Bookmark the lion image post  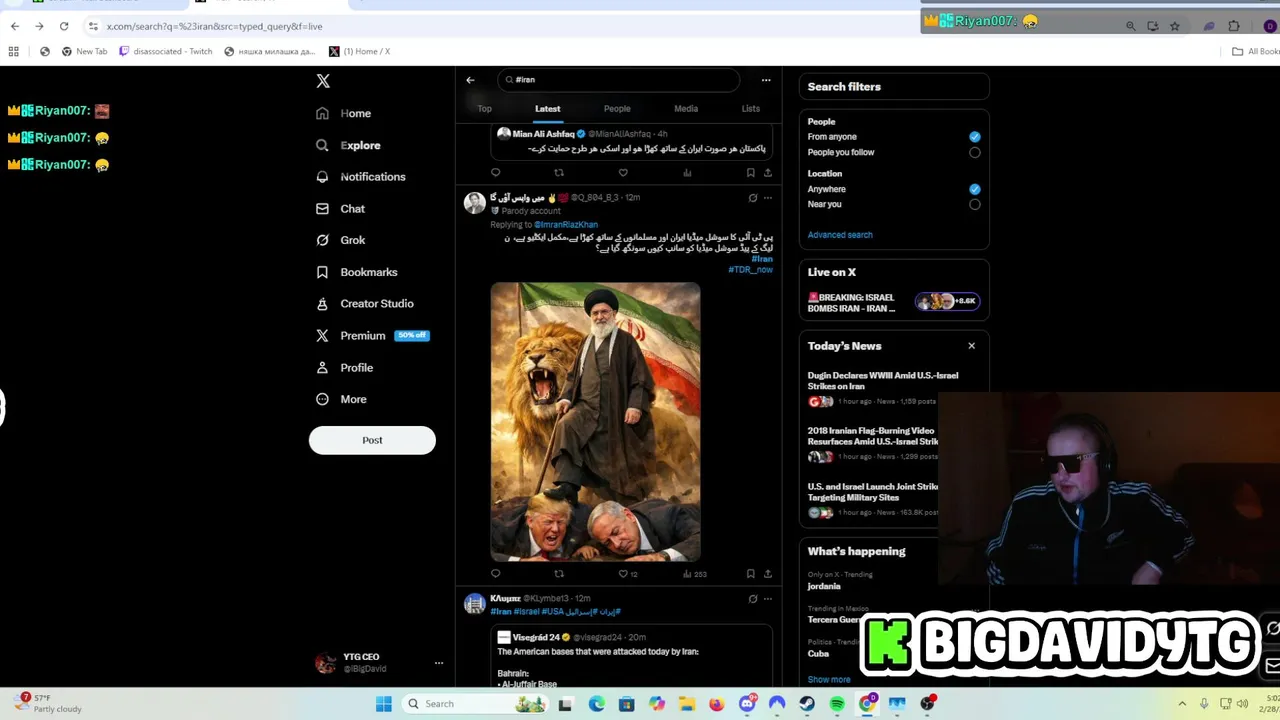(x=750, y=574)
